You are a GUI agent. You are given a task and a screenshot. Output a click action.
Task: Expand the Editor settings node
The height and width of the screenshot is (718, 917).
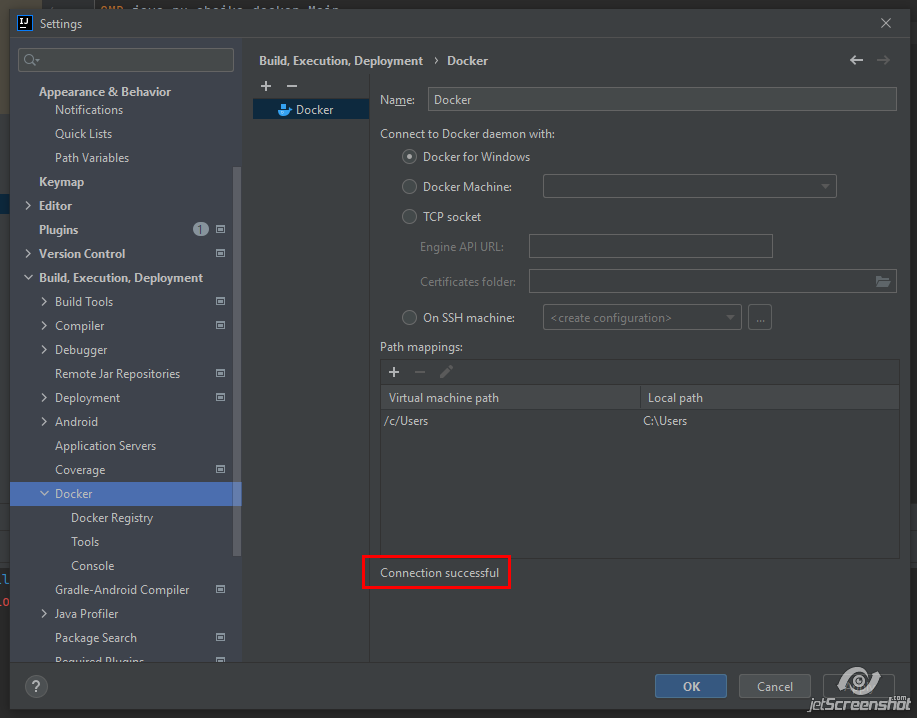coord(28,205)
